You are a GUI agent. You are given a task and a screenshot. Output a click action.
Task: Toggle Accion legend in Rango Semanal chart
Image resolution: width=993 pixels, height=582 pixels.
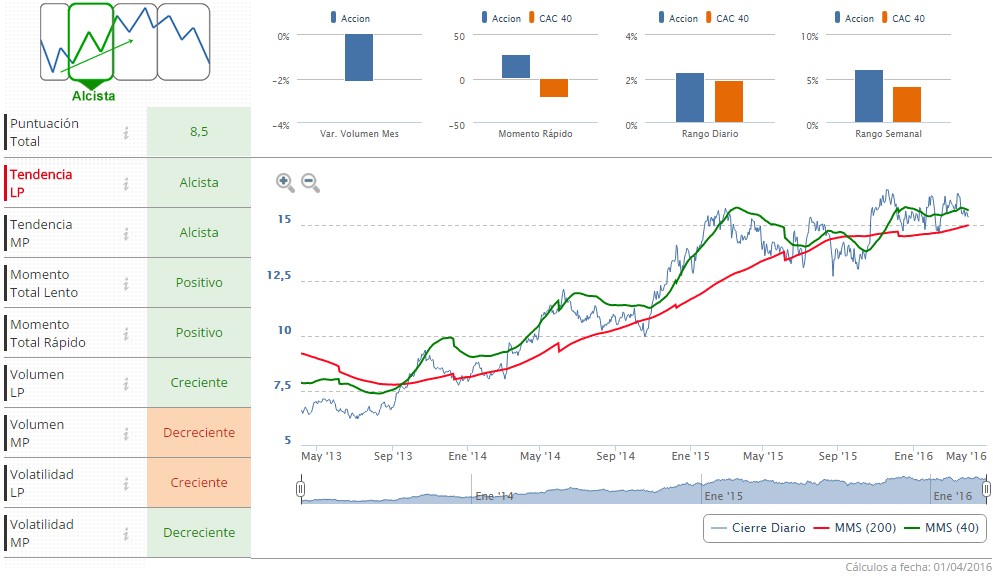pos(851,18)
